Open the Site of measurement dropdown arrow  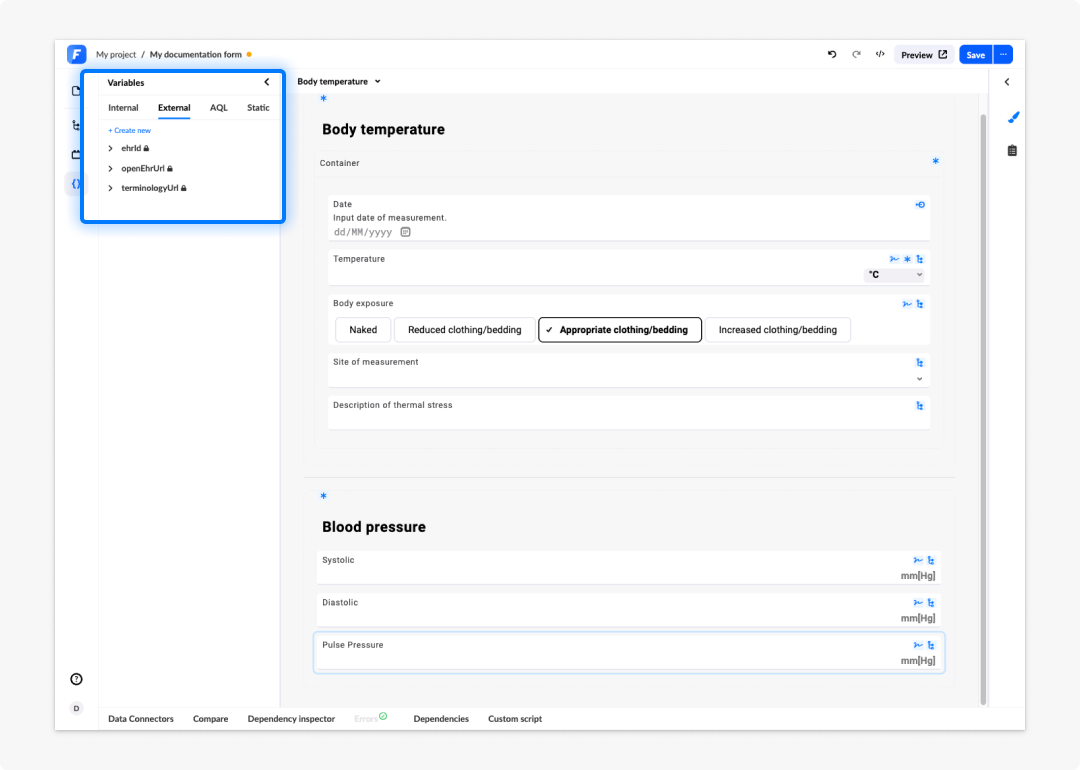pos(920,379)
